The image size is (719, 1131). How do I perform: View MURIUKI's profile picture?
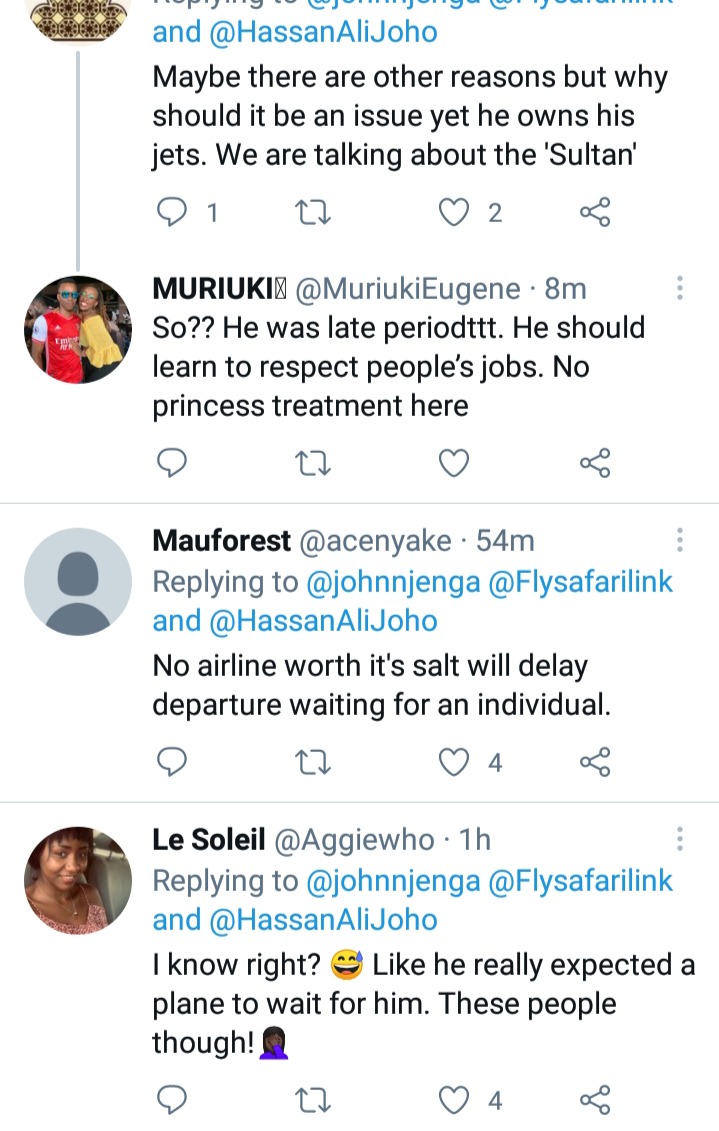click(x=78, y=329)
